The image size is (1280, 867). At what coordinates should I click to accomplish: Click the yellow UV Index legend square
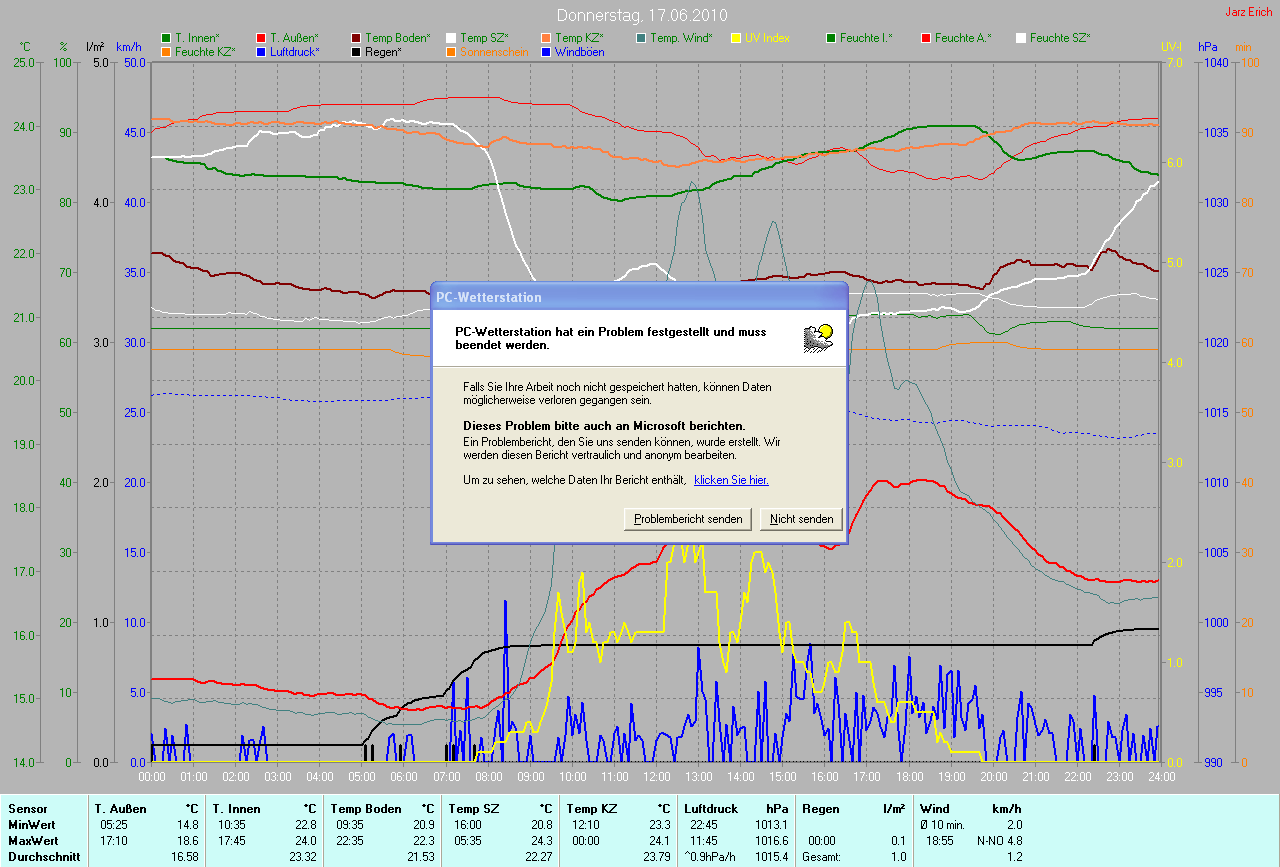[x=736, y=38]
